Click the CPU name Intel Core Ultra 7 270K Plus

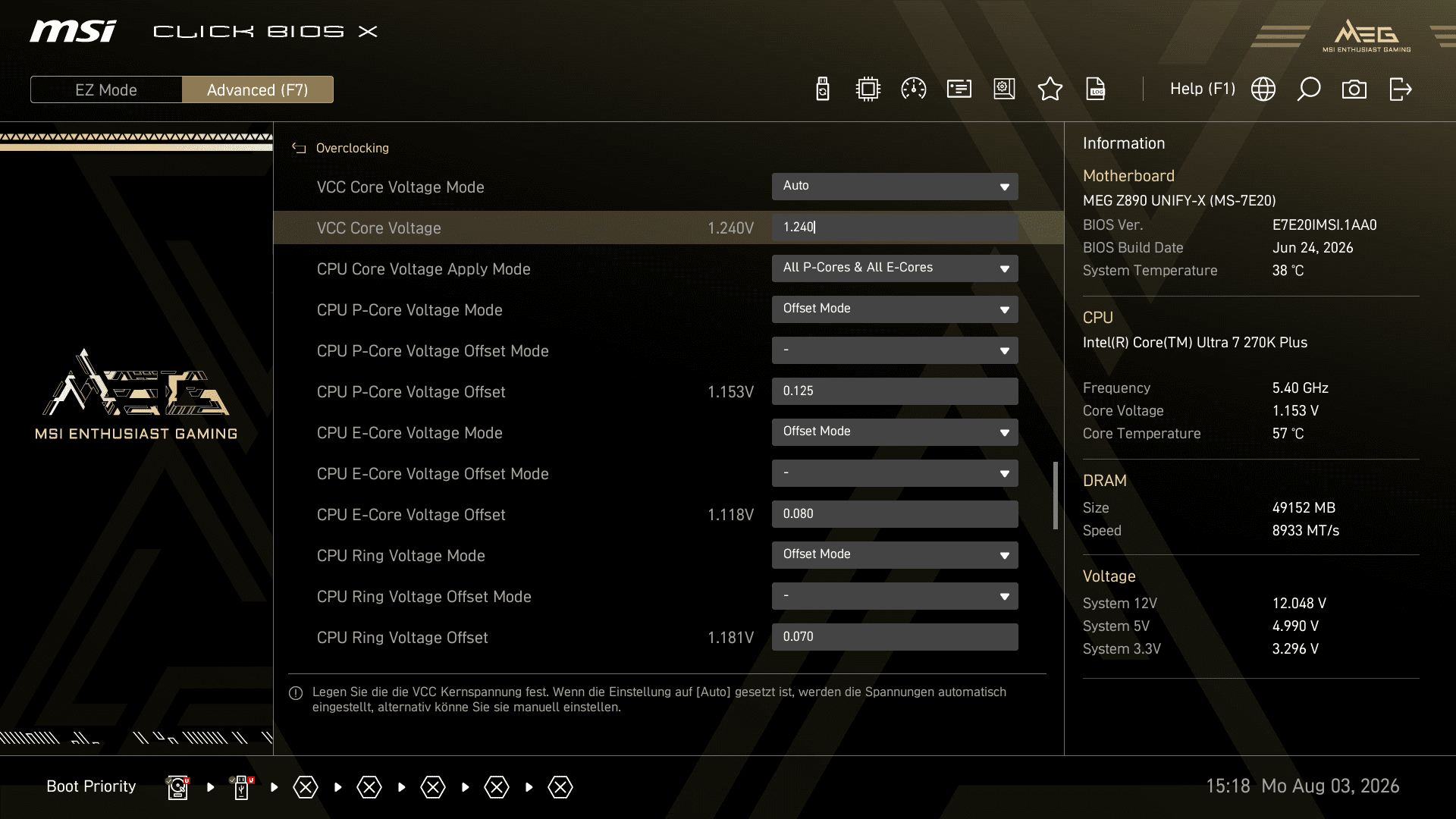click(x=1195, y=343)
